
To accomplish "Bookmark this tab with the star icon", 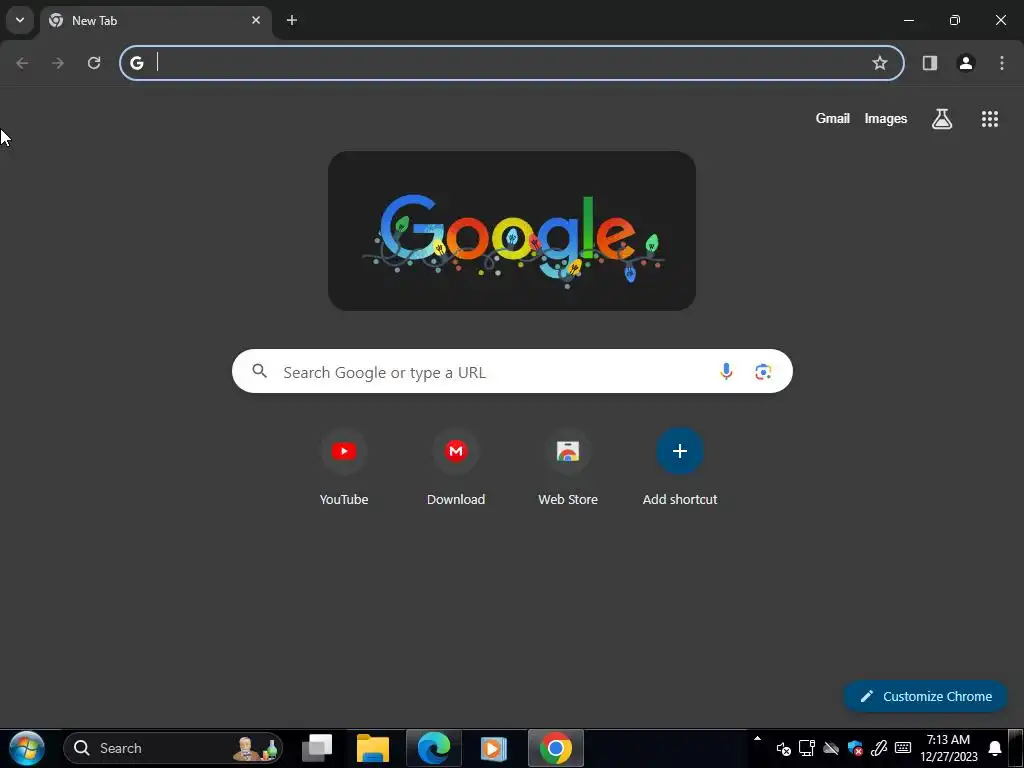I will coord(880,63).
